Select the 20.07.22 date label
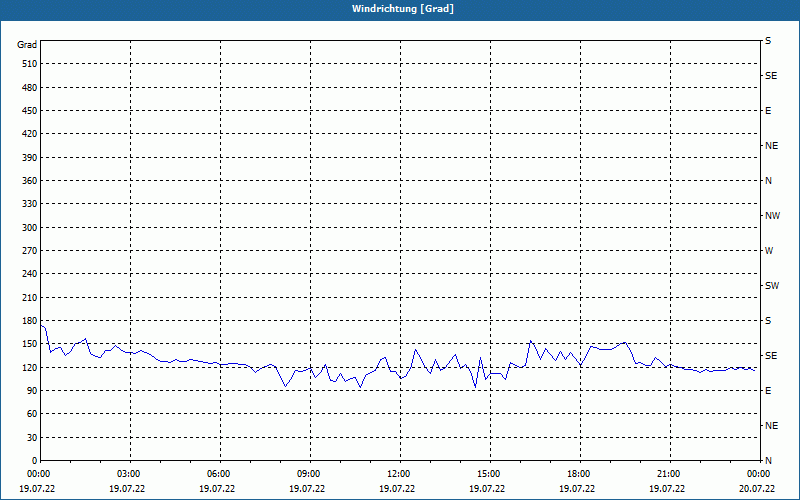The width and height of the screenshot is (800, 500). [757, 489]
